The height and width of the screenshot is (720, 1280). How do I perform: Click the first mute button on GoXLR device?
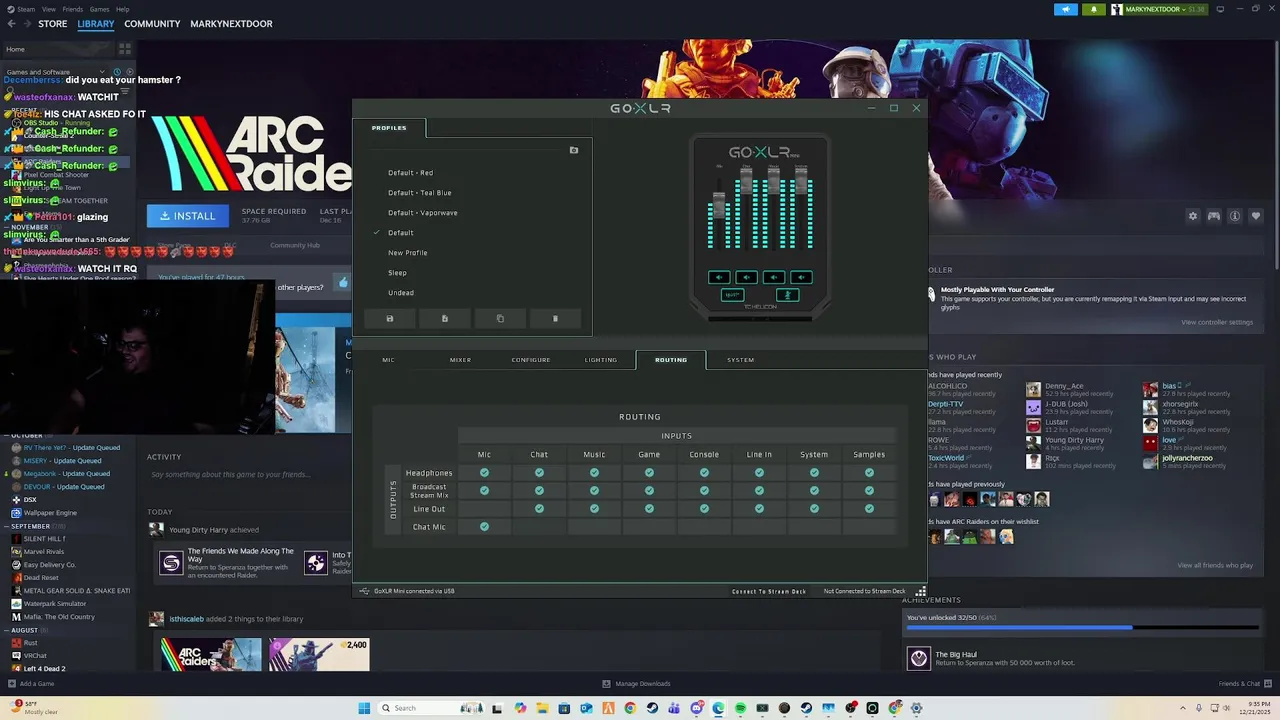pos(719,277)
